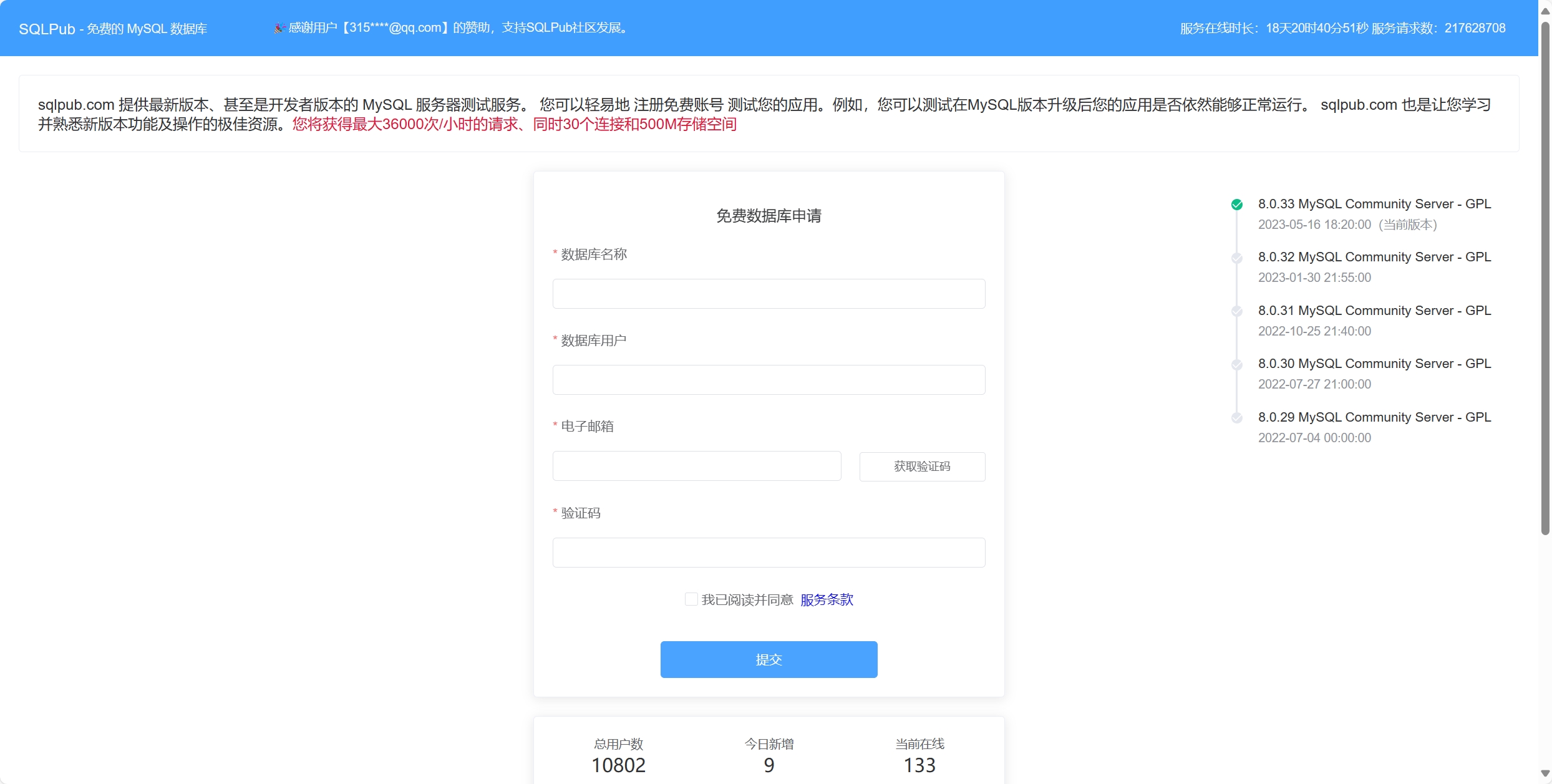Click the 总用户数 statistic of 10802

coord(618,765)
